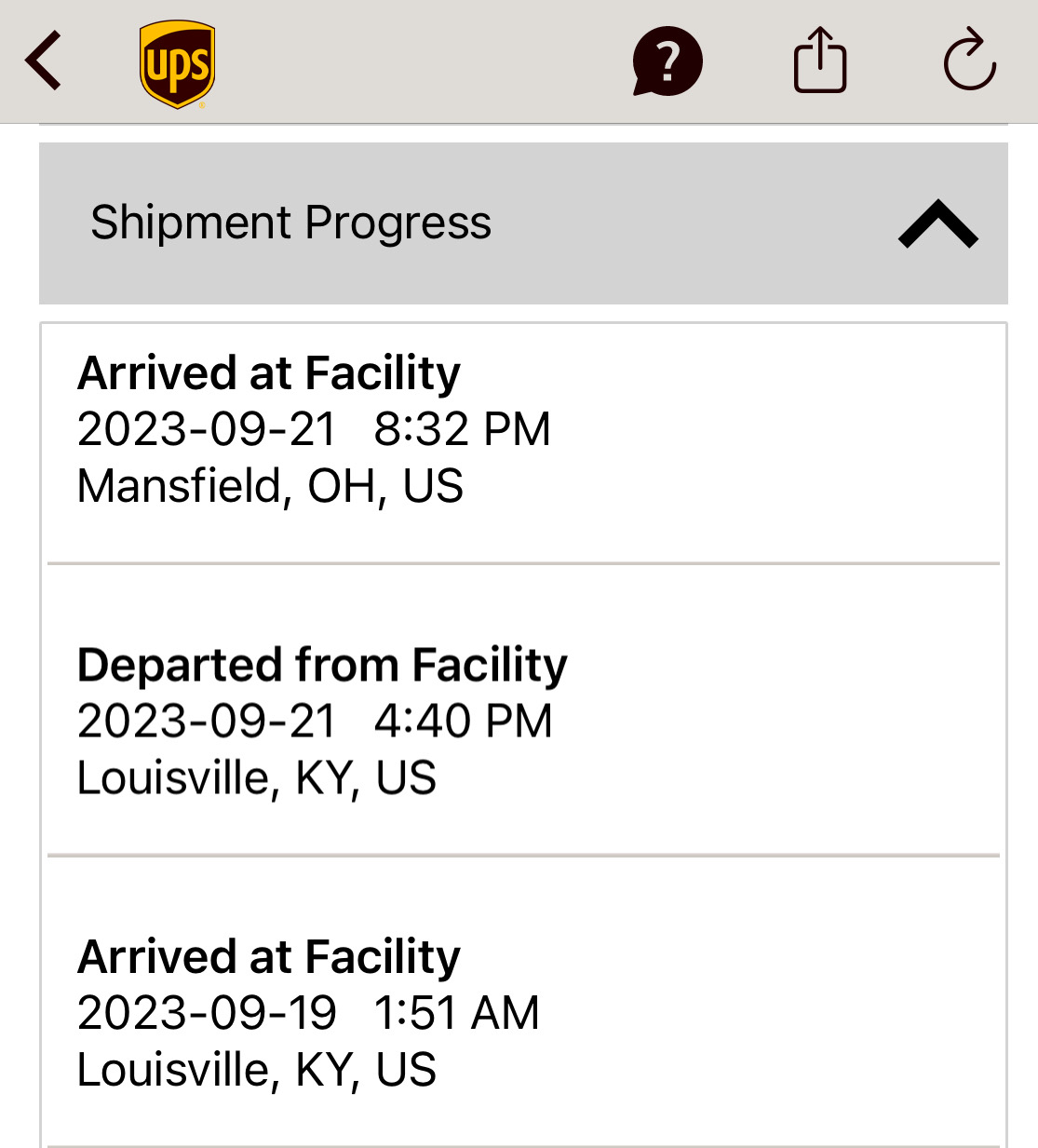Tap the Louisville location under 1:51 AM
This screenshot has height=1148, width=1038.
[x=257, y=1070]
